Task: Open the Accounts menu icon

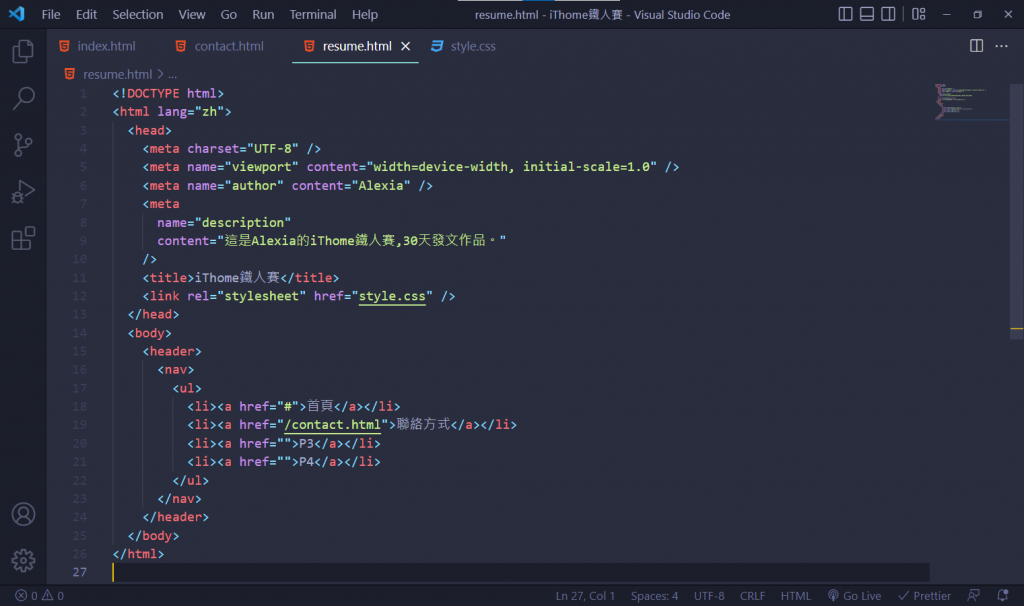Action: point(23,515)
